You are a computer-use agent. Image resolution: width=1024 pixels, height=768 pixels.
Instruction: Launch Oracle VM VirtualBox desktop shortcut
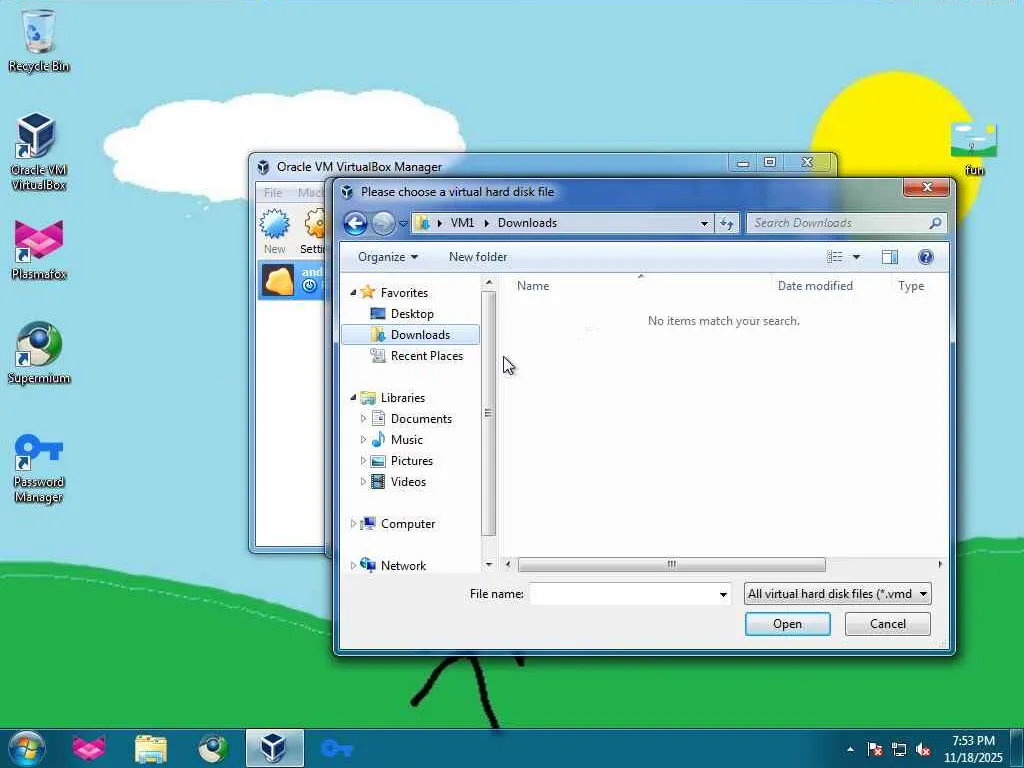[x=38, y=152]
